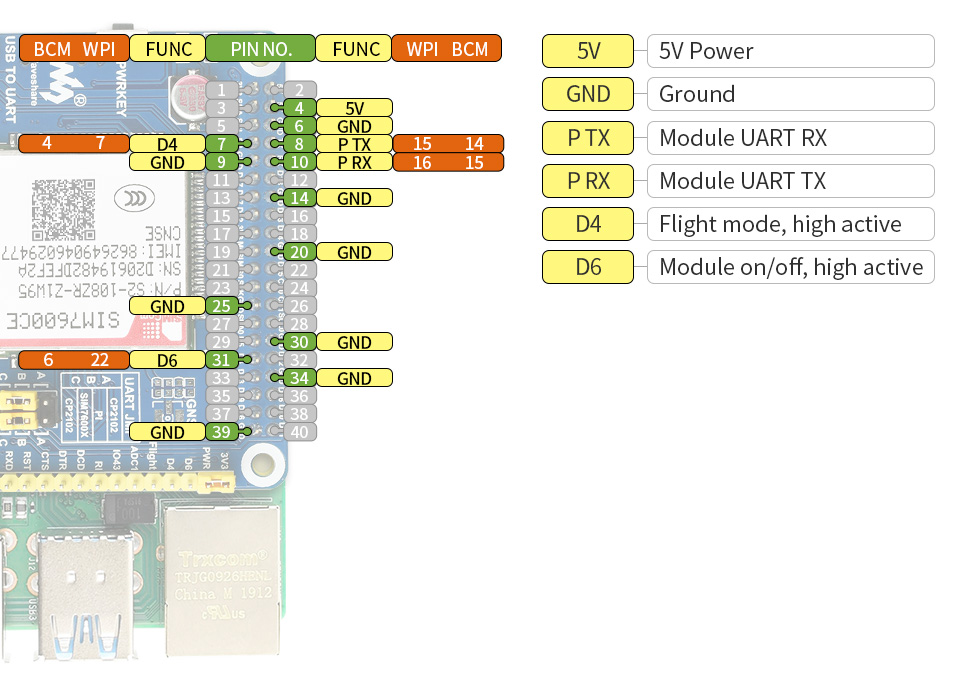
Task: Click the '5V Power' legend description
Action: [790, 51]
